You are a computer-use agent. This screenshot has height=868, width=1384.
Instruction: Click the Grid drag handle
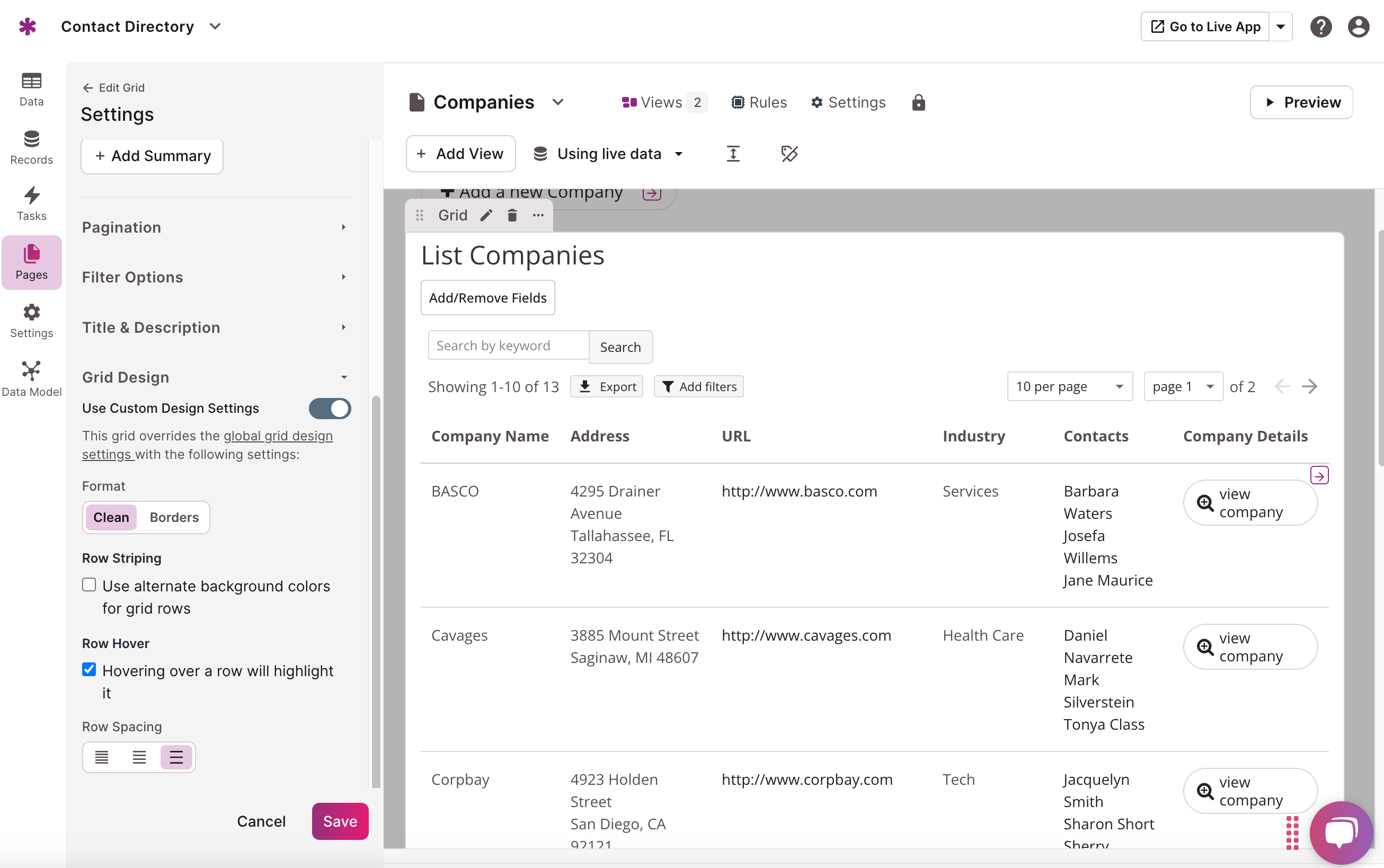420,215
